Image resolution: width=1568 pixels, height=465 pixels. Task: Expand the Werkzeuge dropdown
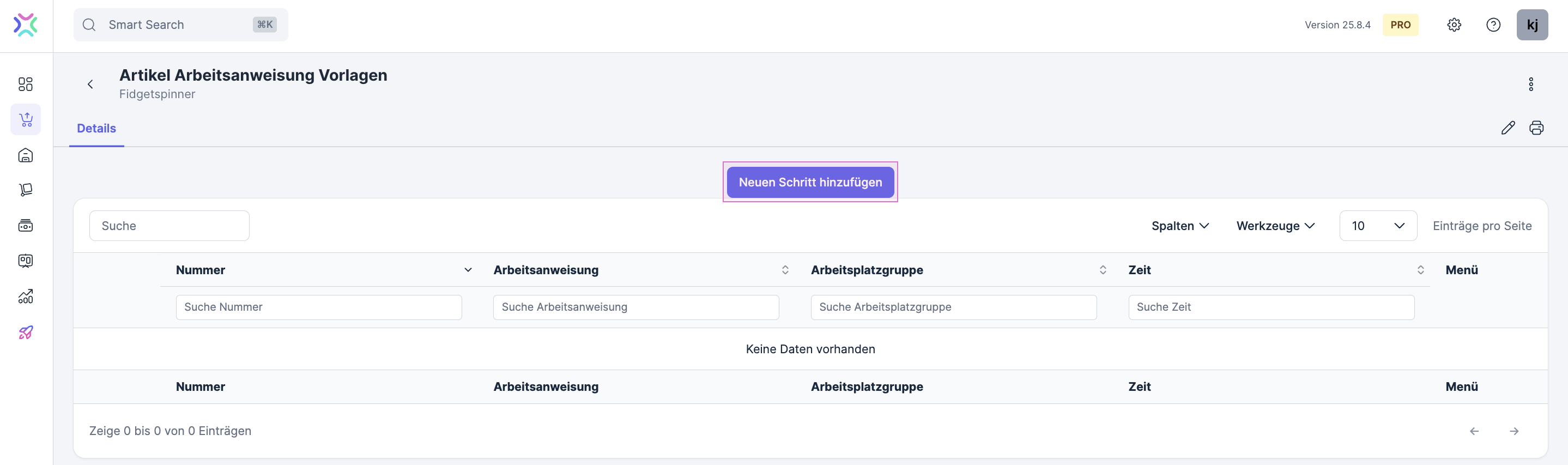click(x=1275, y=226)
